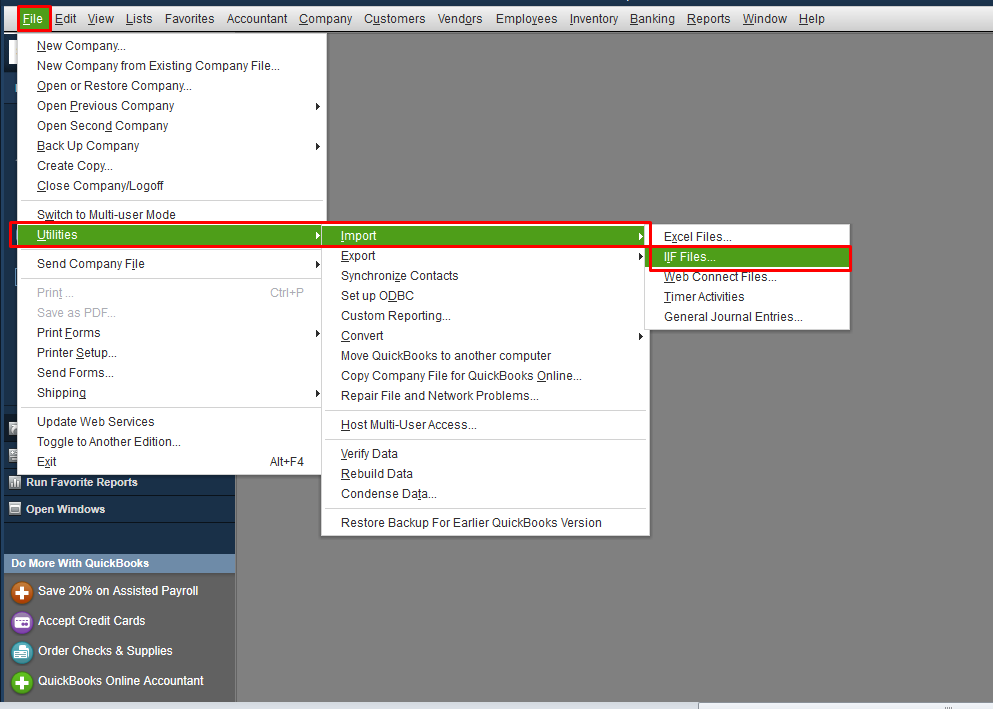
Task: Choose Restore Backup For Earlier QuickBooks Version
Action: 485,523
